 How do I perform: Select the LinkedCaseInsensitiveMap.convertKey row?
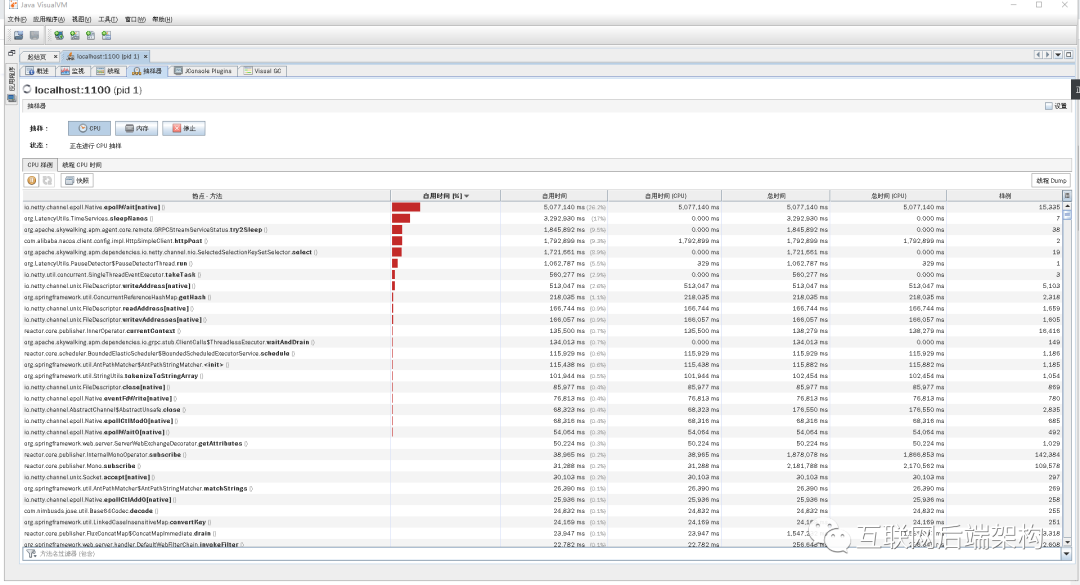[542, 522]
